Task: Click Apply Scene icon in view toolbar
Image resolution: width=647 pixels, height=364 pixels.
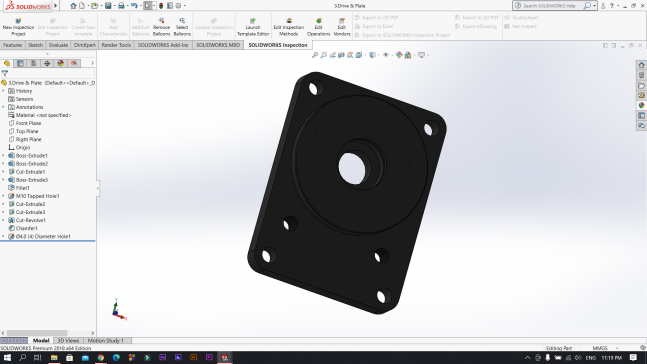Action: point(408,54)
